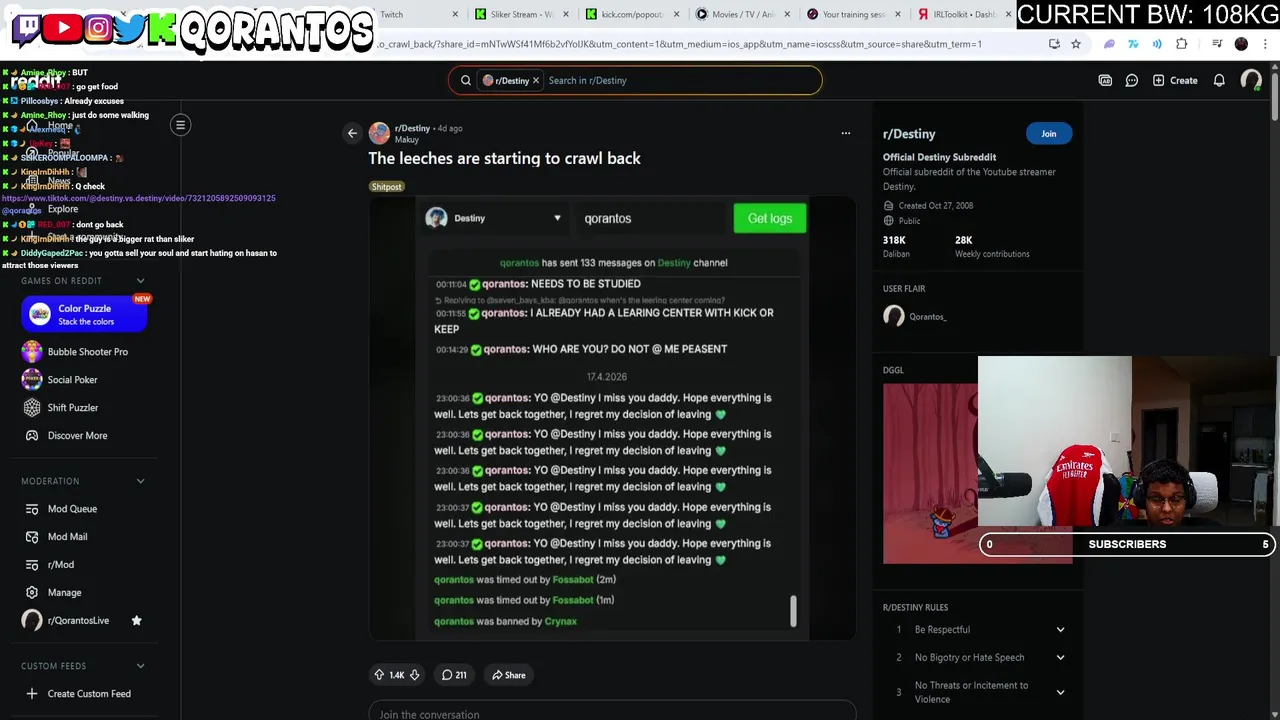
Task: Join the r/Destiny subreddit
Action: click(x=1048, y=133)
